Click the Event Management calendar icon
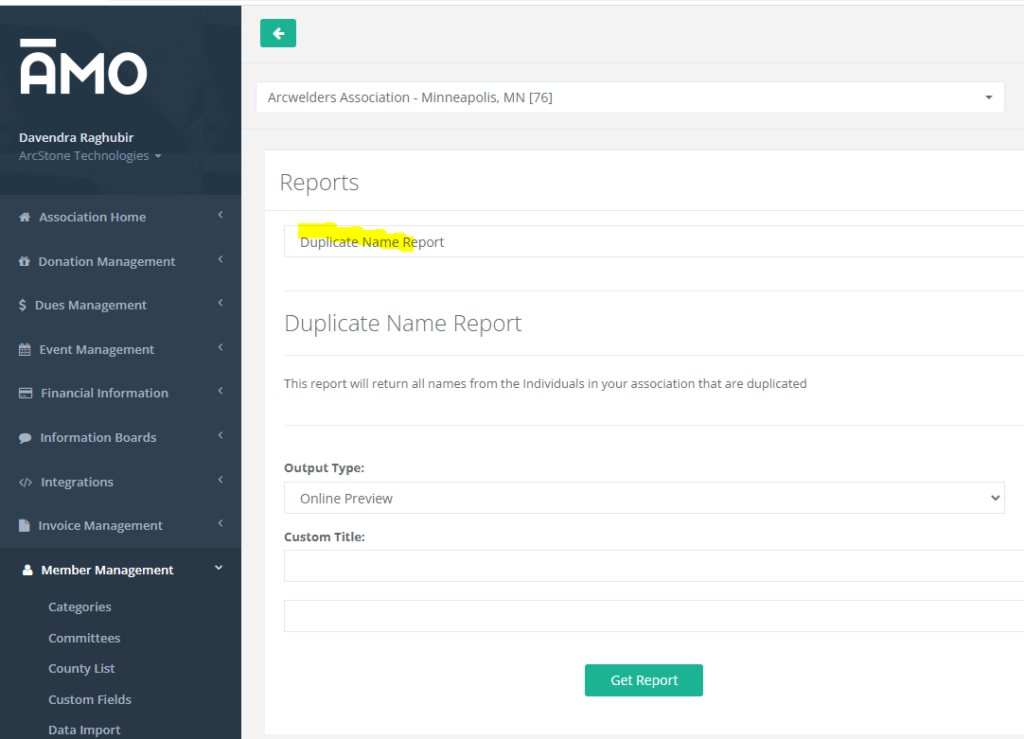The width and height of the screenshot is (1024, 739). 25,350
